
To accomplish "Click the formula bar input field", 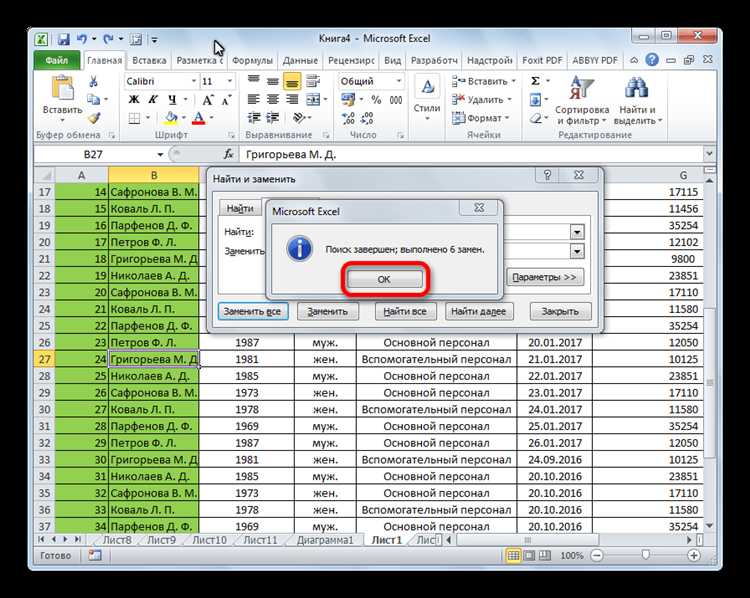I will [471, 154].
